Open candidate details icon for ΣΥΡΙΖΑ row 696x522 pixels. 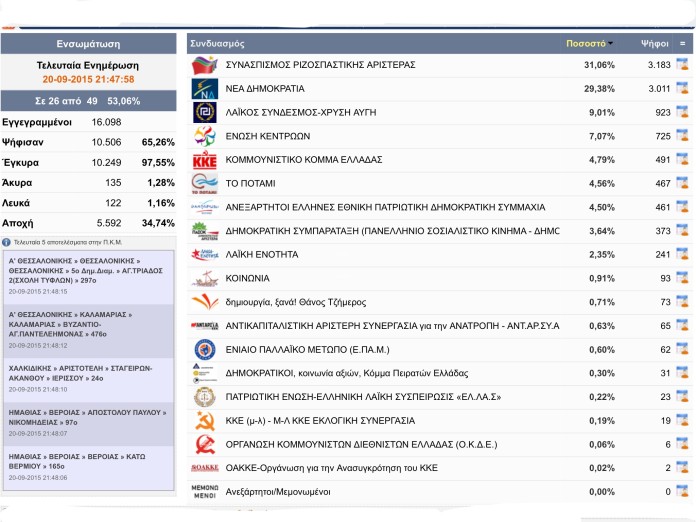pyautogui.click(x=682, y=64)
